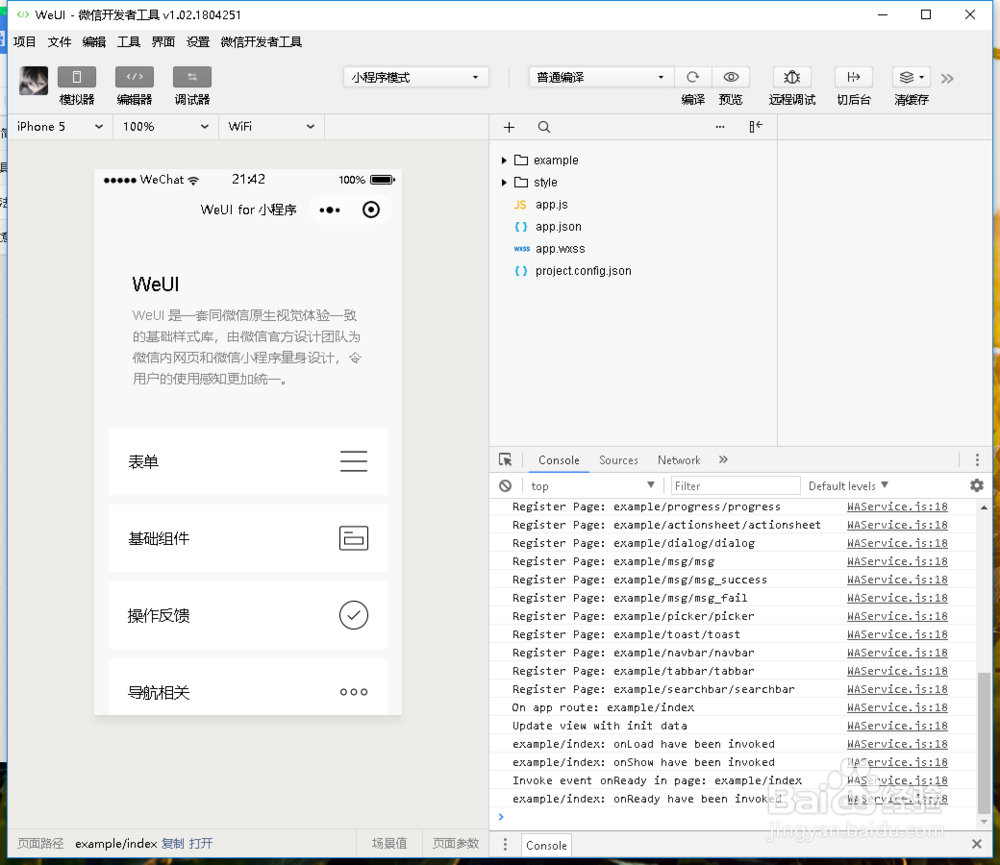The width and height of the screenshot is (1000, 865).
Task: Click the console scroll up arrow
Action: tap(984, 508)
